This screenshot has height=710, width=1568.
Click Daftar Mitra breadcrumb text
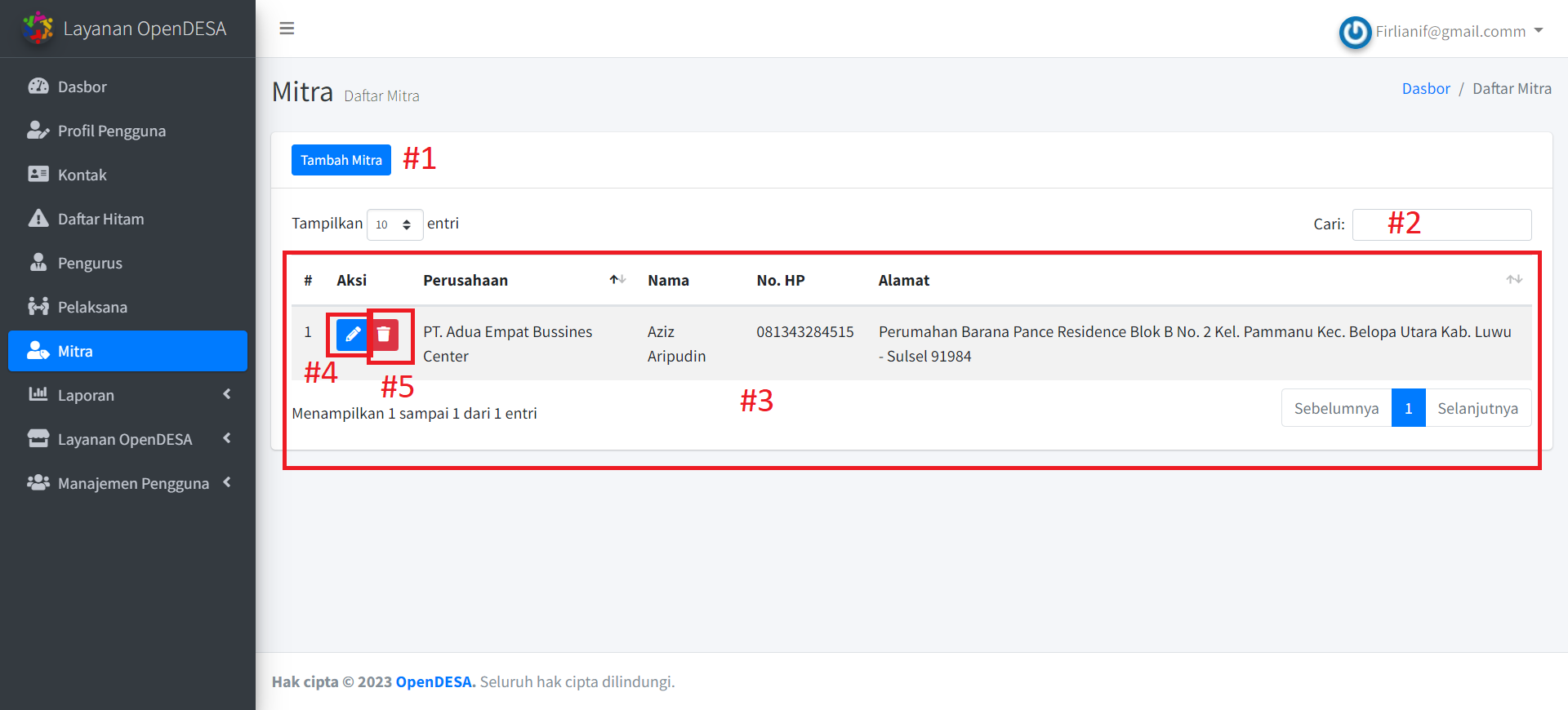coord(1512,88)
